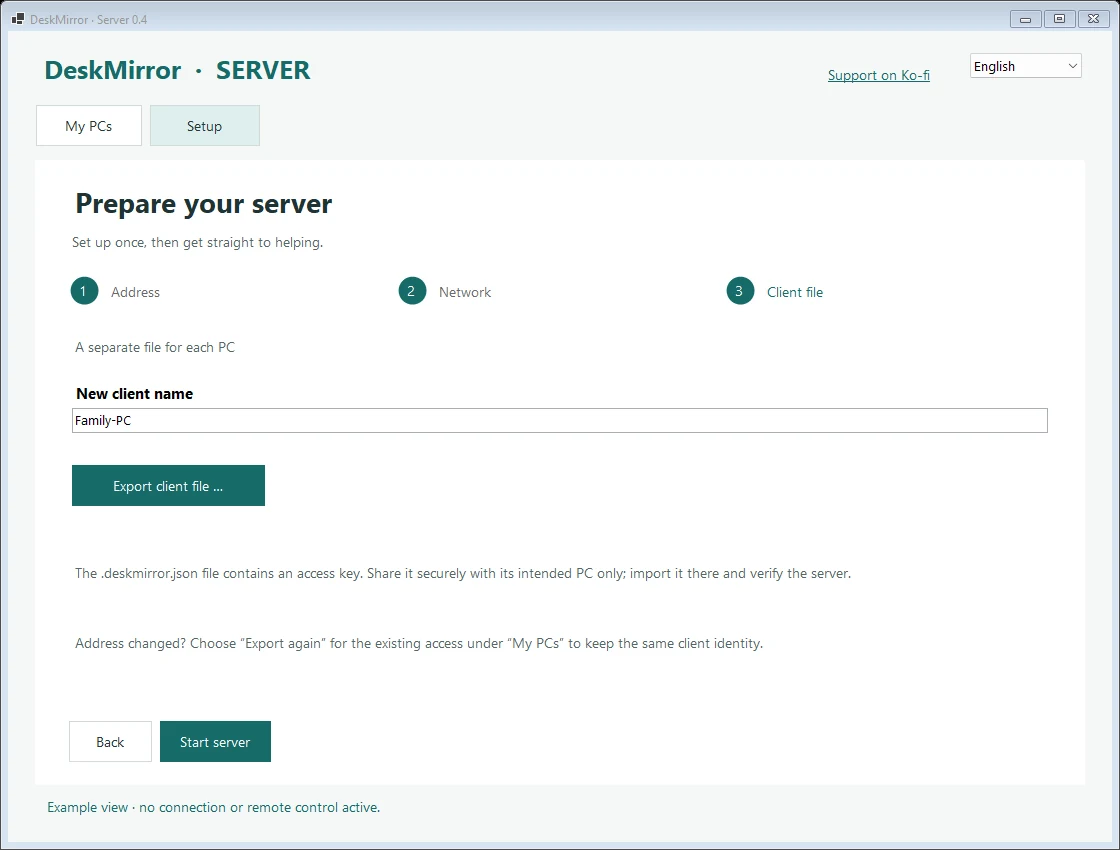Screen dimensions: 1120x850
Task: Focus the New client name field
Action: pyautogui.click(x=559, y=421)
